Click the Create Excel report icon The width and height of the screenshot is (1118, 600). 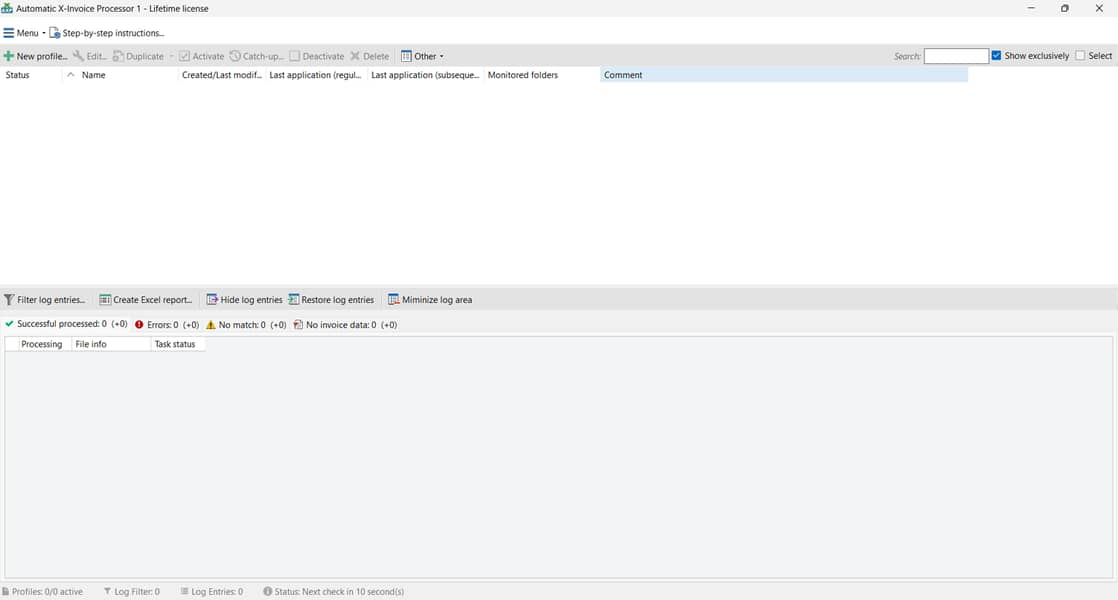click(105, 300)
